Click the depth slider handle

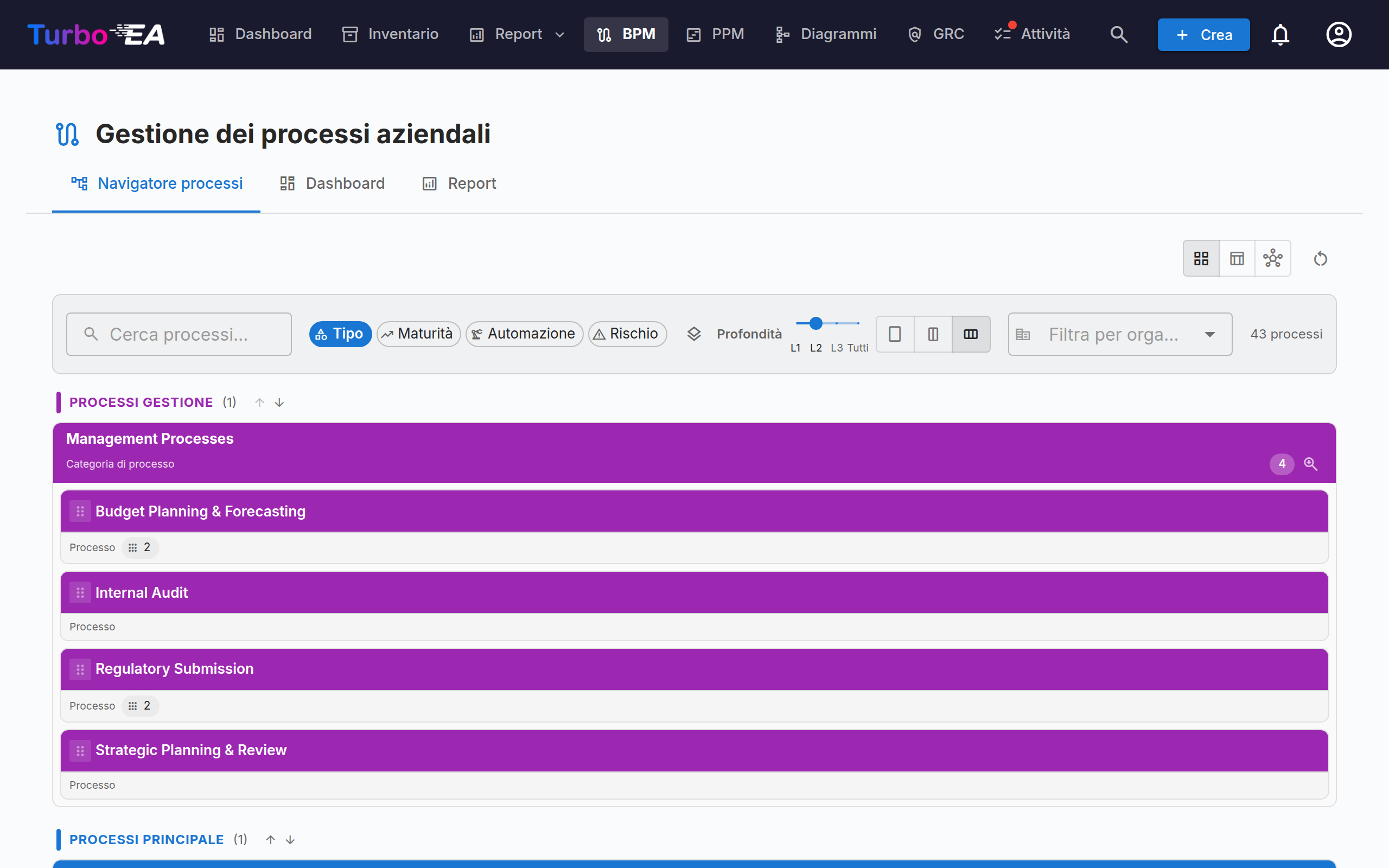point(815,324)
